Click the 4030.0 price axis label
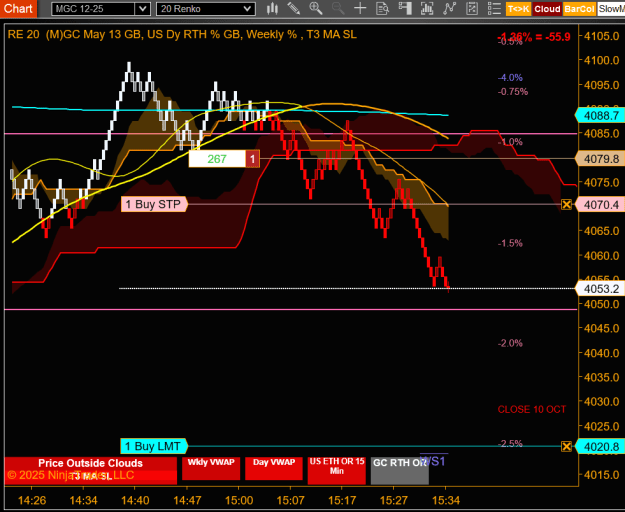Image resolution: width=625 pixels, height=512 pixels. (x=601, y=402)
